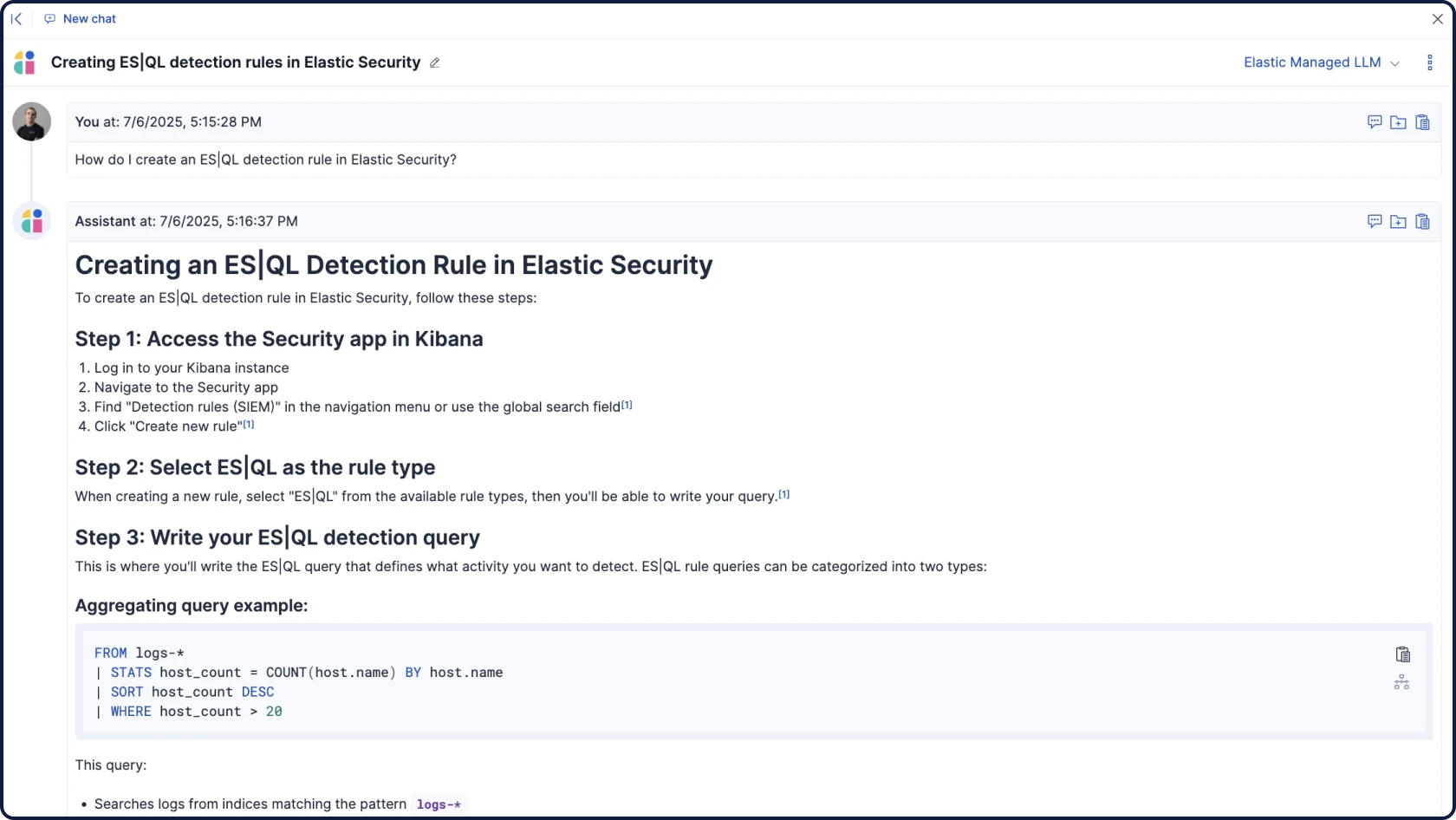Click the Assistant avatar icon
Image resolution: width=1456 pixels, height=820 pixels.
click(x=32, y=221)
